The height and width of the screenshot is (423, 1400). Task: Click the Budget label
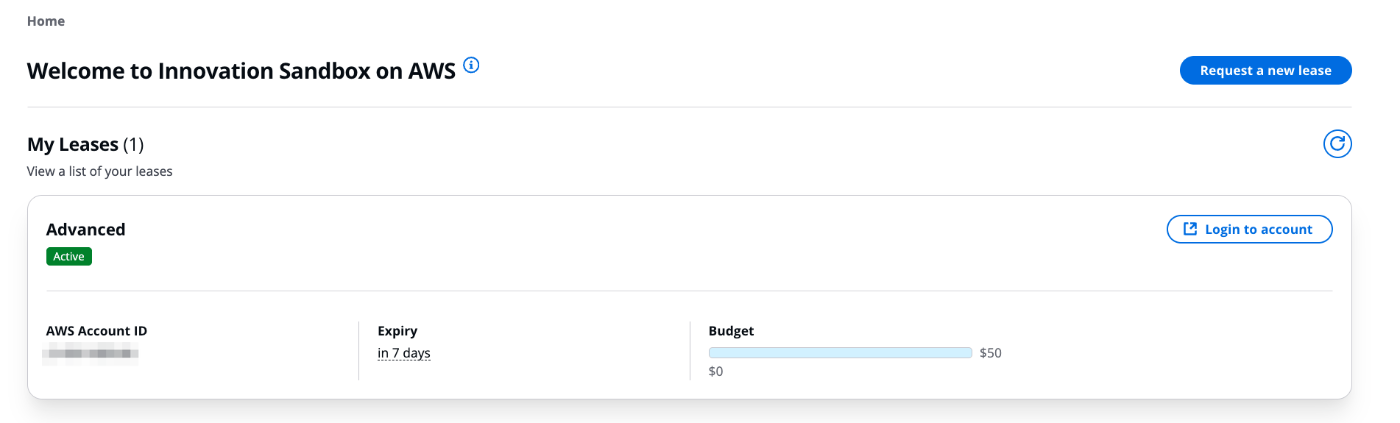(x=731, y=330)
